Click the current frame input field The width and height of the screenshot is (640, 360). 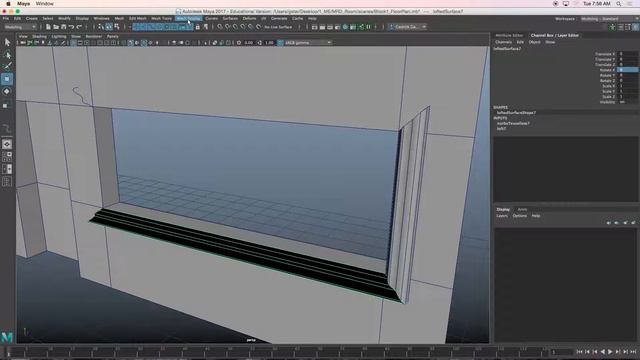point(561,352)
